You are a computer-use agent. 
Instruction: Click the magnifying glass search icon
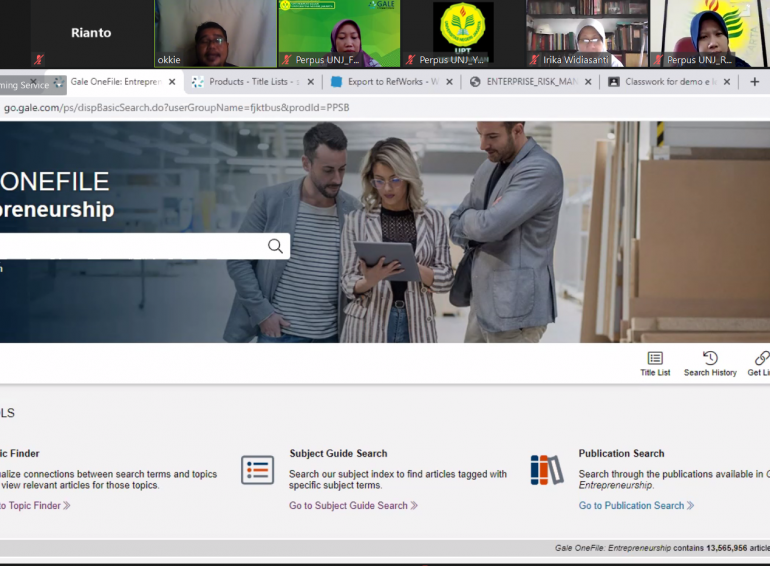pyautogui.click(x=275, y=246)
